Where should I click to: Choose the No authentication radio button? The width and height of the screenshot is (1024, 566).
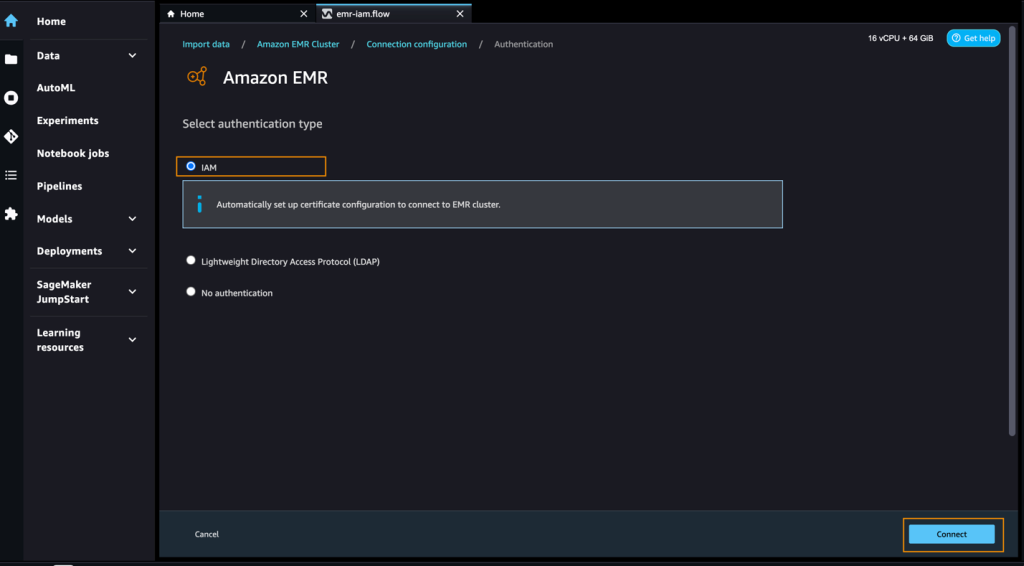191,292
